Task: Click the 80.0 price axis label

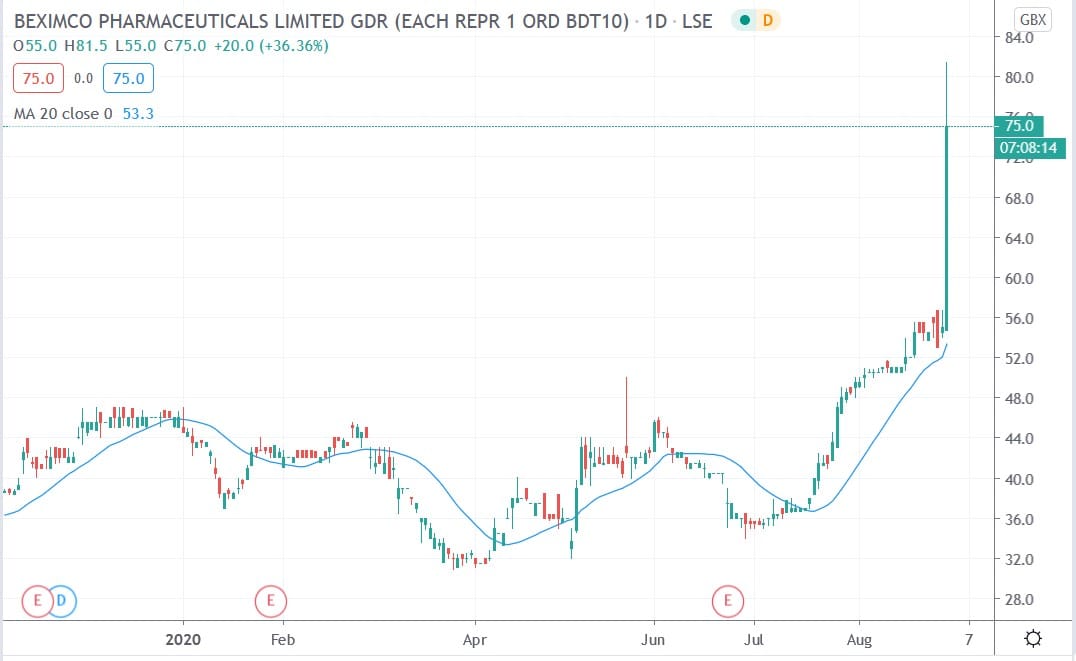Action: (x=1019, y=78)
